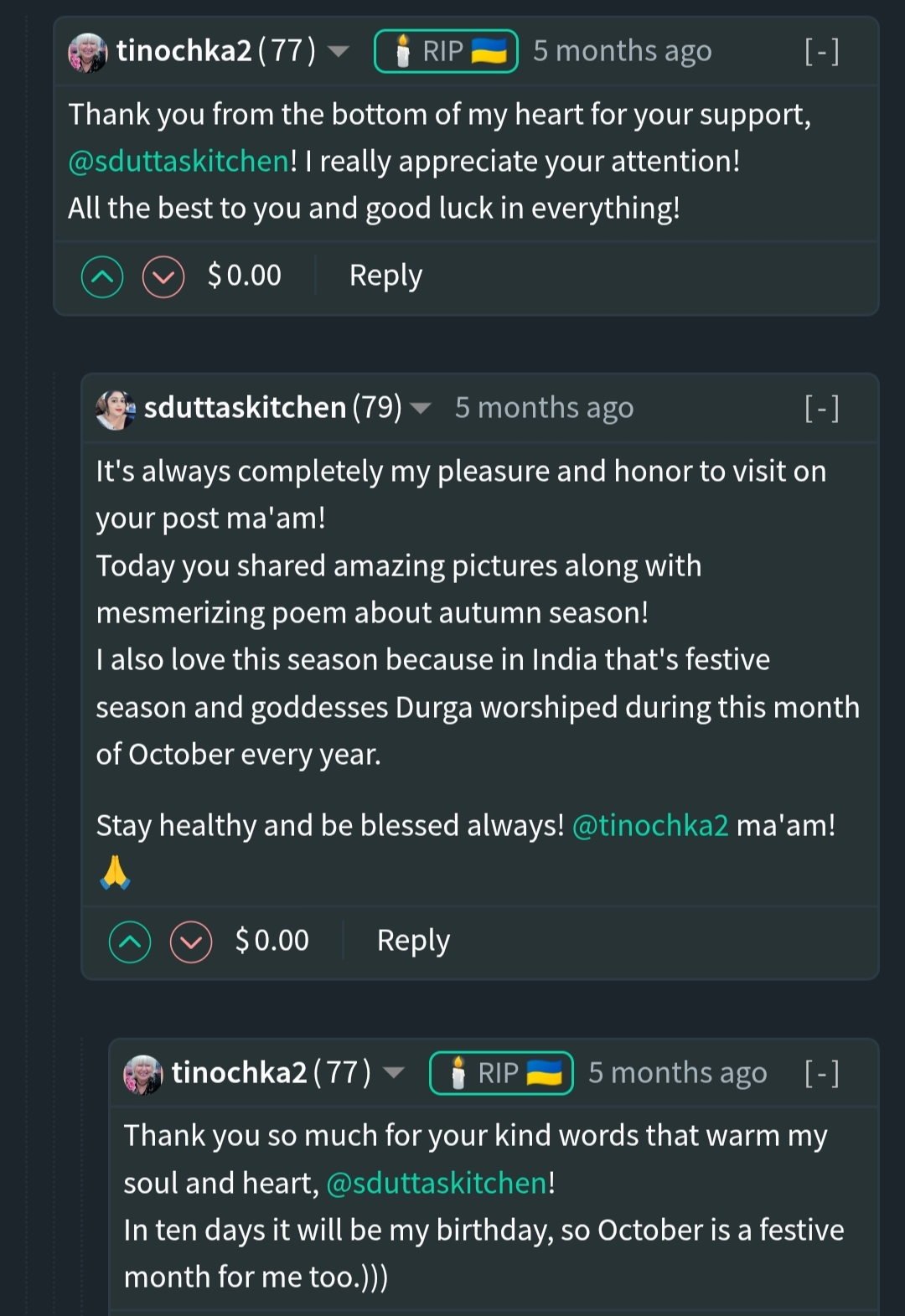Upvote sduttaskitchen's autumn season comment
This screenshot has width=905, height=1316.
click(x=130, y=942)
